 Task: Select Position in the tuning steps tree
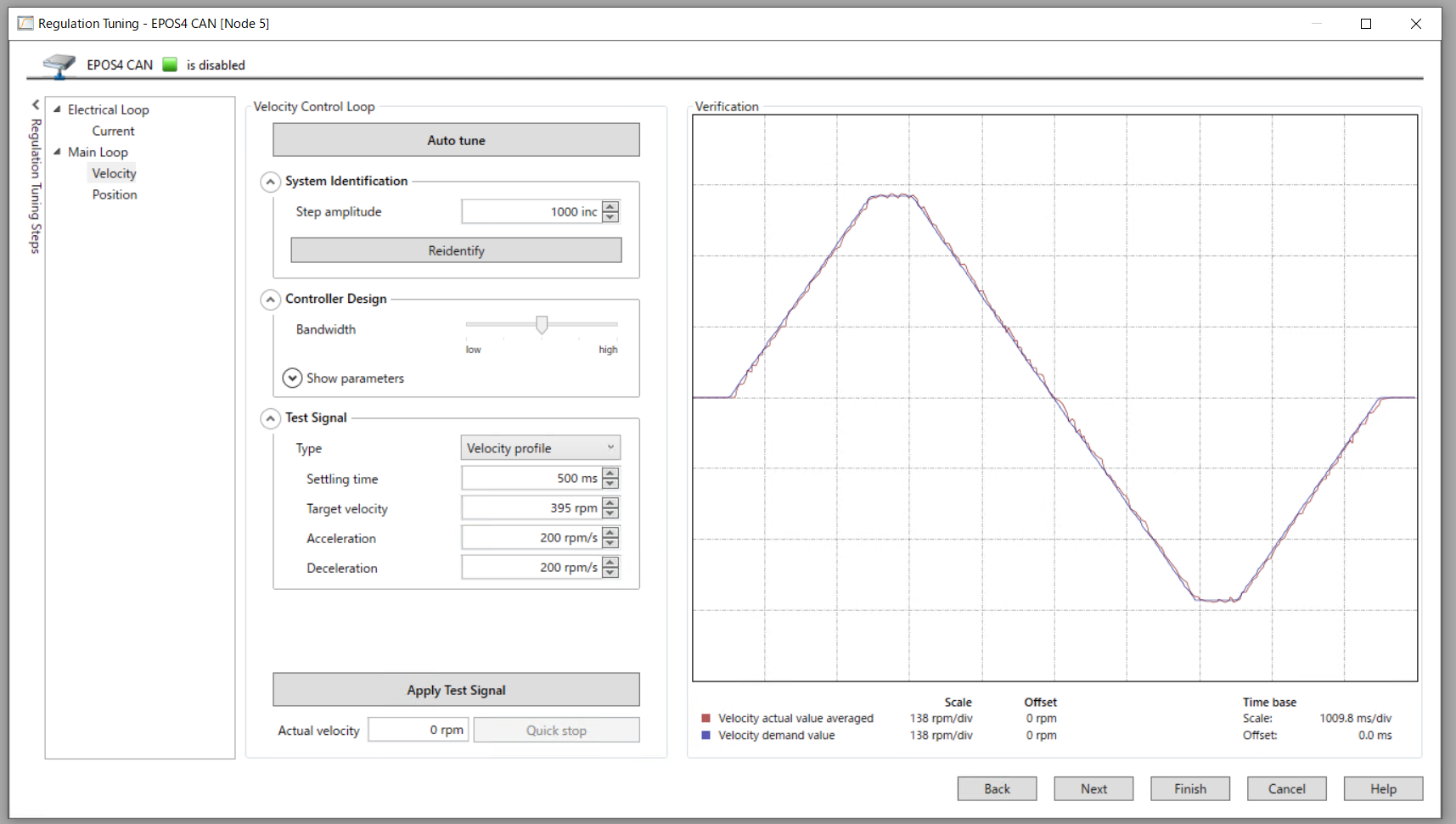[115, 194]
